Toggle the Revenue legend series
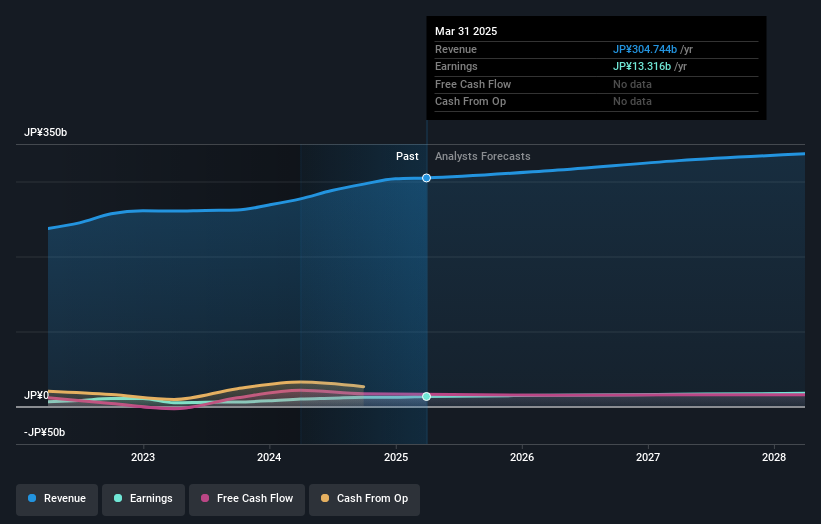This screenshot has height=524, width=821. coord(57,499)
